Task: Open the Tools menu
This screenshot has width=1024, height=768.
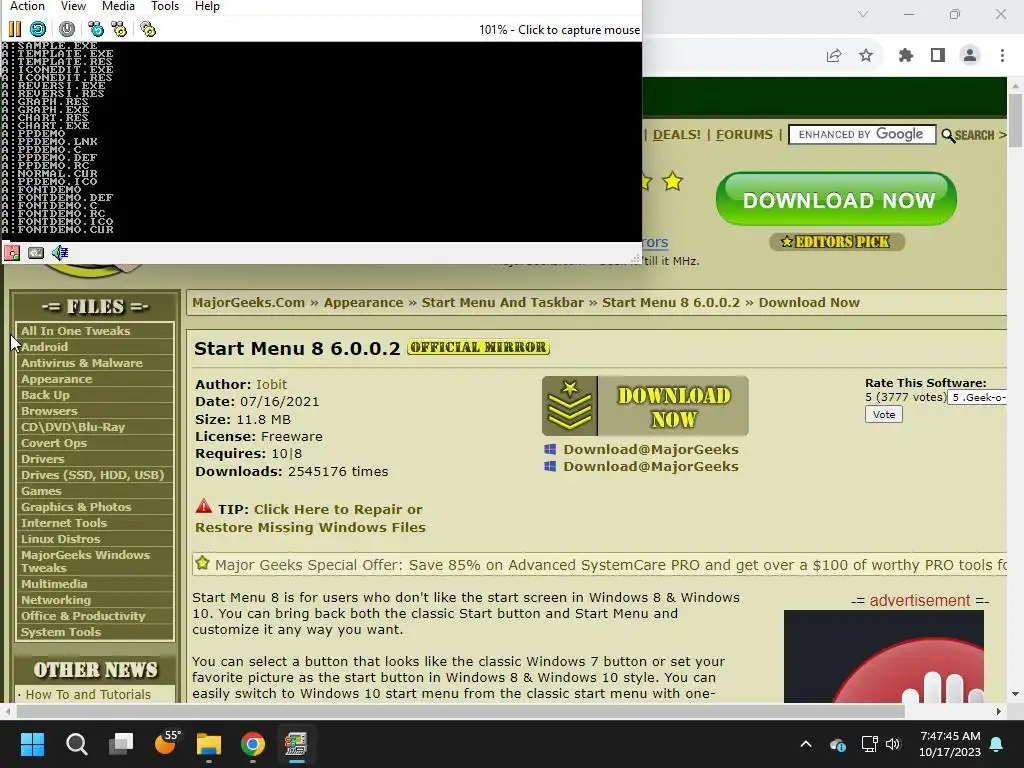Action: (x=165, y=7)
